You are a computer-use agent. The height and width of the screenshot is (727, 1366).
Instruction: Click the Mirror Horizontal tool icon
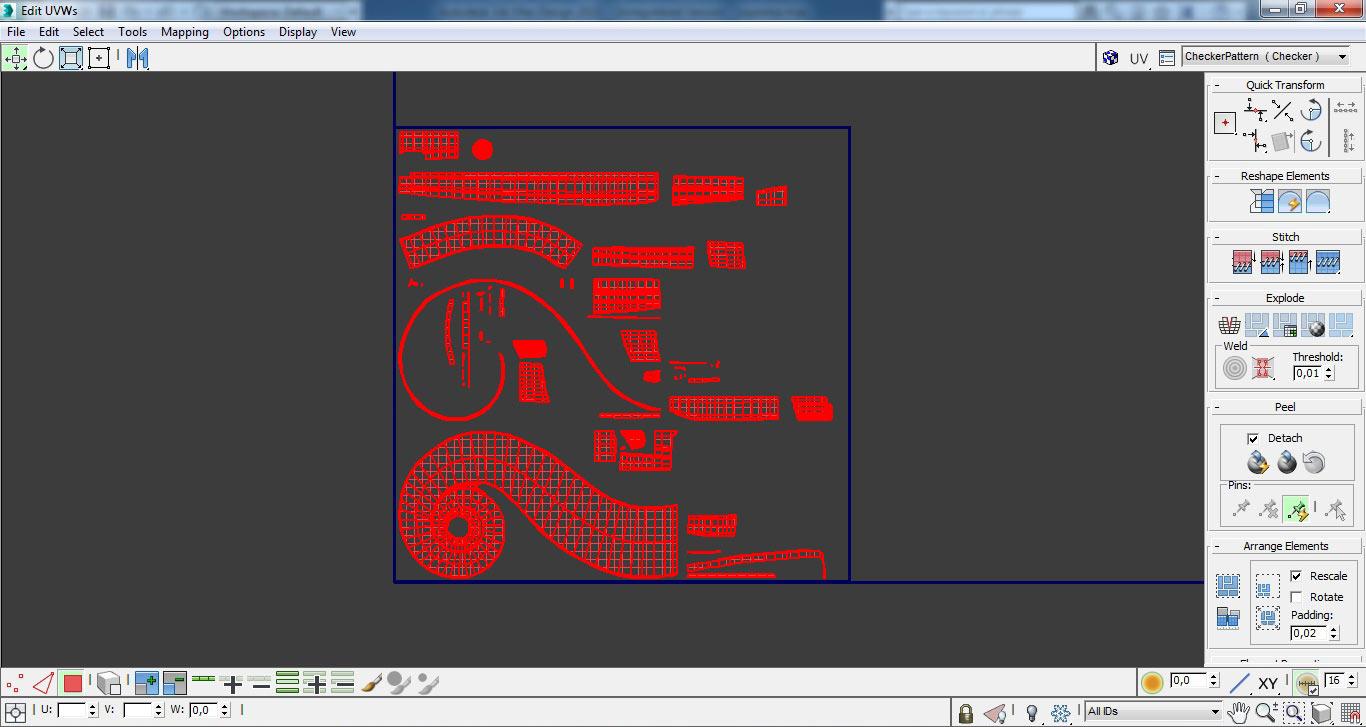[137, 58]
